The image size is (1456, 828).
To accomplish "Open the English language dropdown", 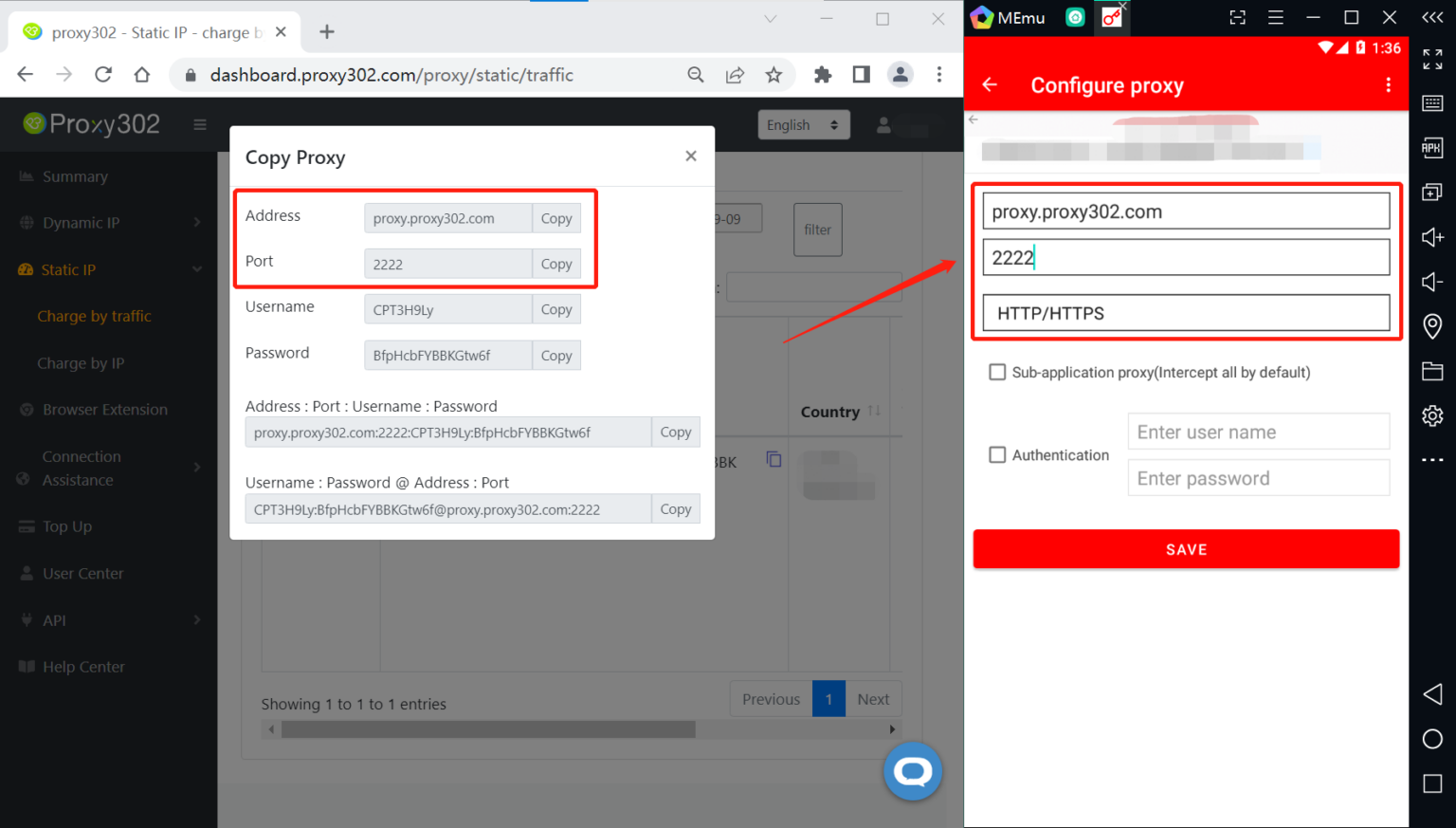I will click(803, 125).
